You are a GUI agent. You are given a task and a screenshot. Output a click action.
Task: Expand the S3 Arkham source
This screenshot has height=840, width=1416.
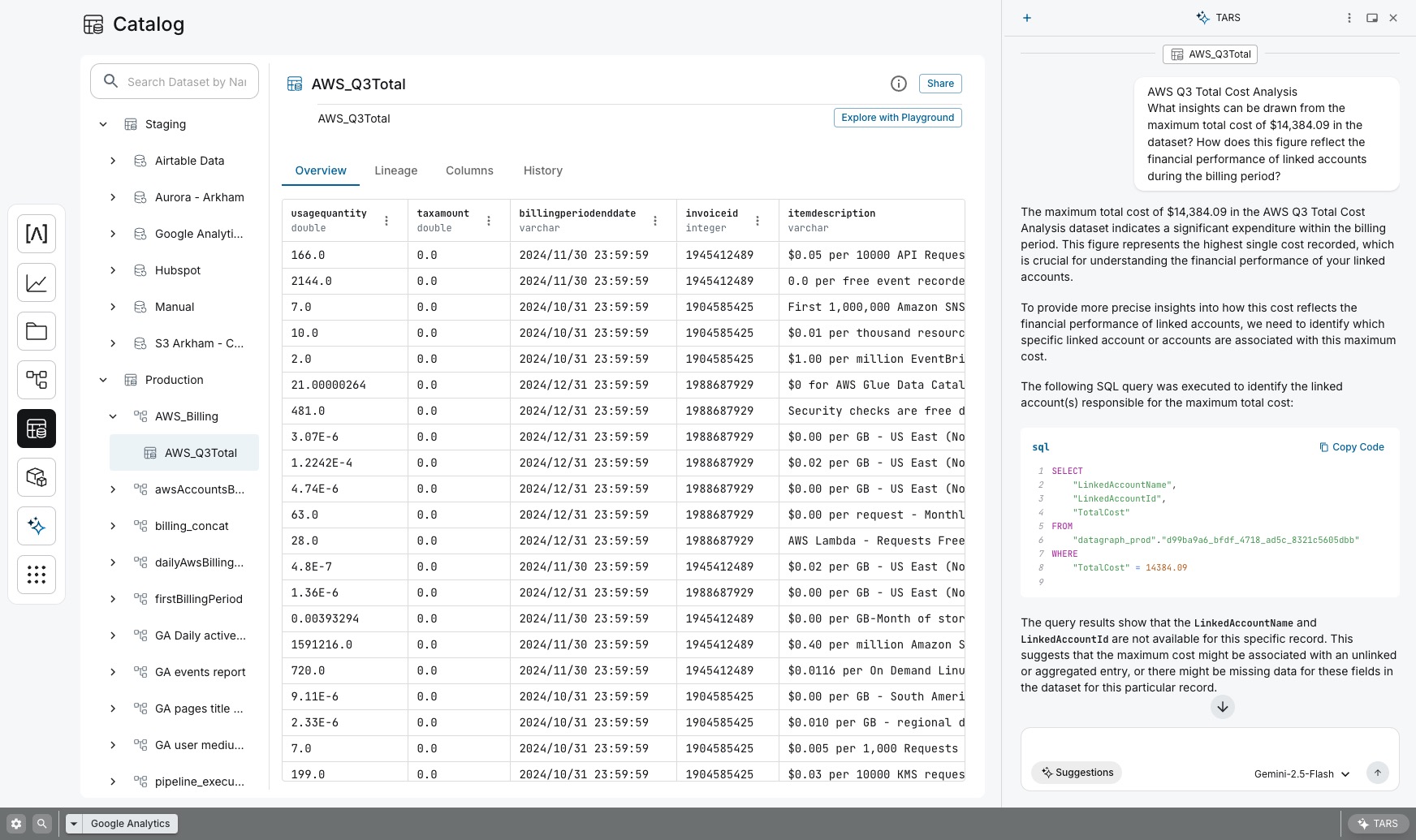(113, 343)
